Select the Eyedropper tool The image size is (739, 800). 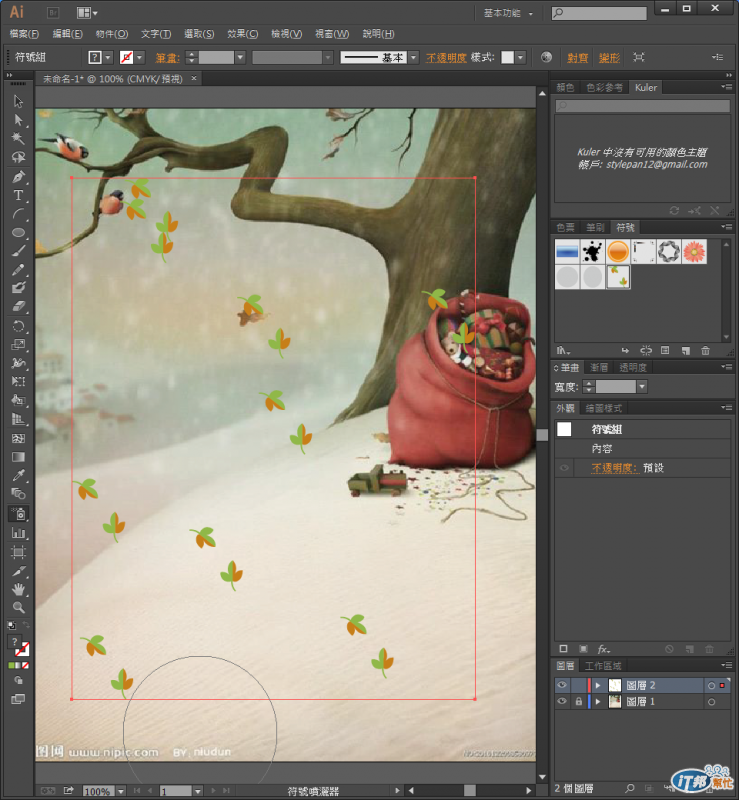(18, 476)
